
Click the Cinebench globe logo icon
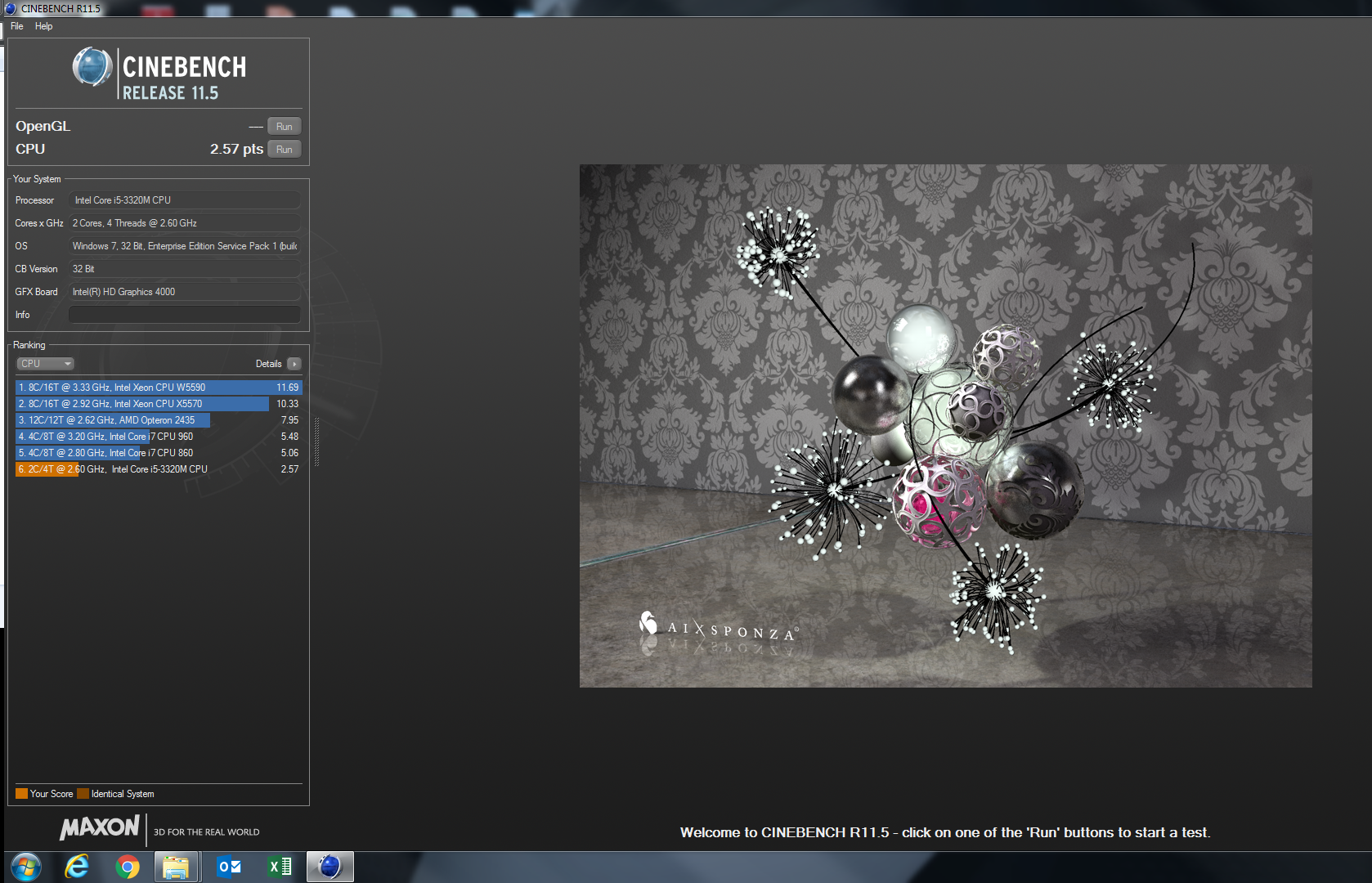(x=92, y=67)
